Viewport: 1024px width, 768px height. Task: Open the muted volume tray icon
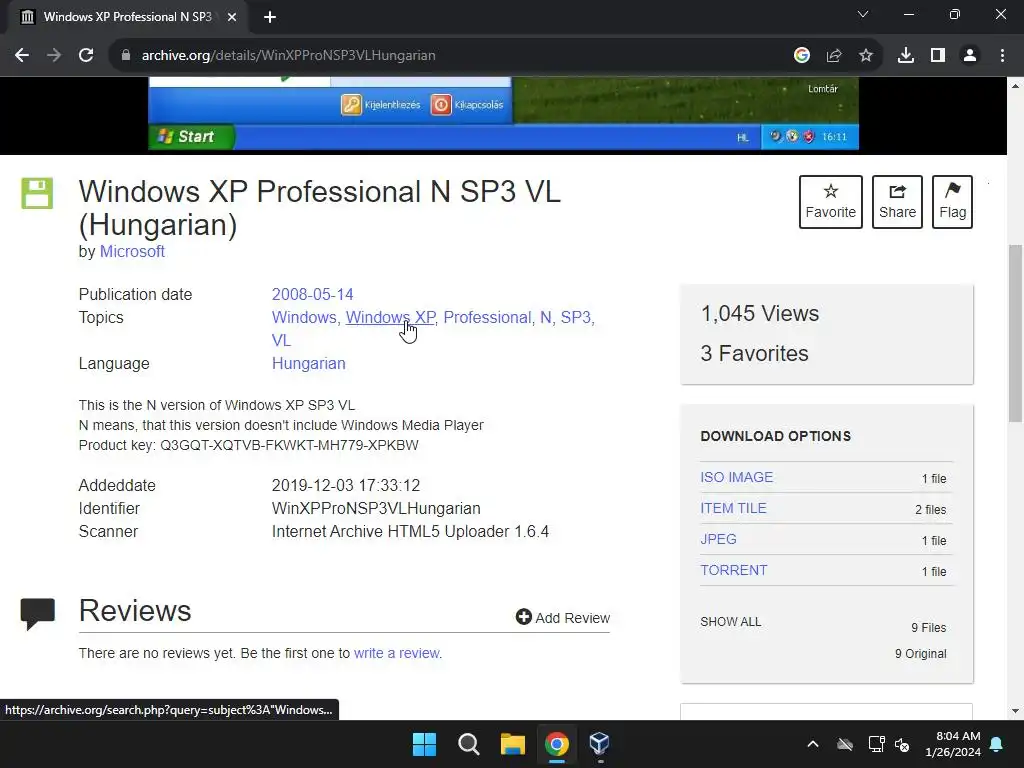902,744
